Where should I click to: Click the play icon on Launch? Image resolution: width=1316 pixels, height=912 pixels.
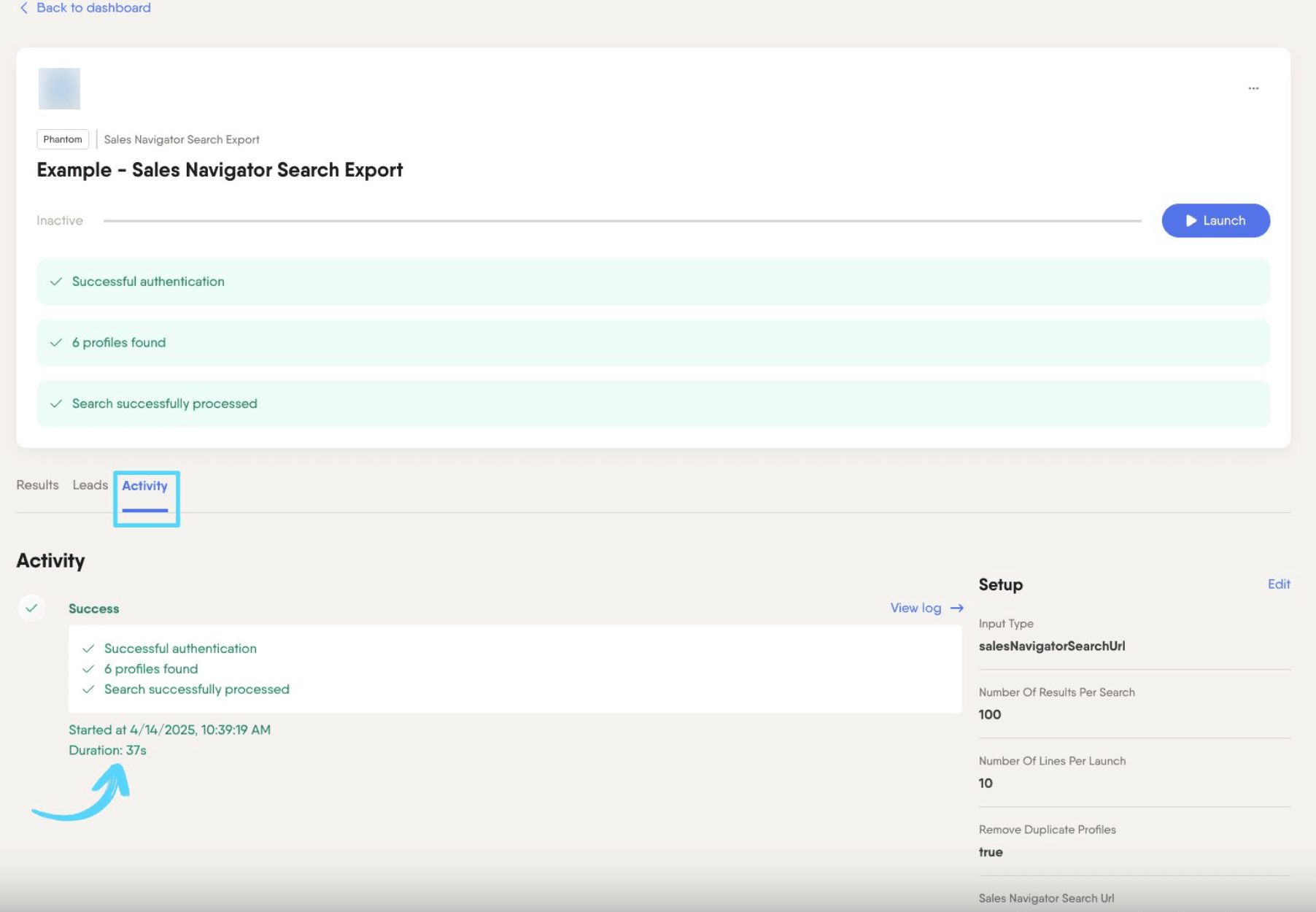[x=1191, y=220]
